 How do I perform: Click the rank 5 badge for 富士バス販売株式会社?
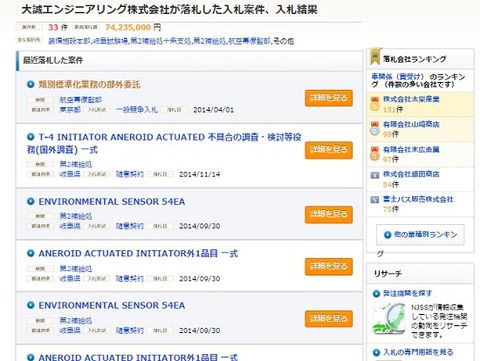375,200
